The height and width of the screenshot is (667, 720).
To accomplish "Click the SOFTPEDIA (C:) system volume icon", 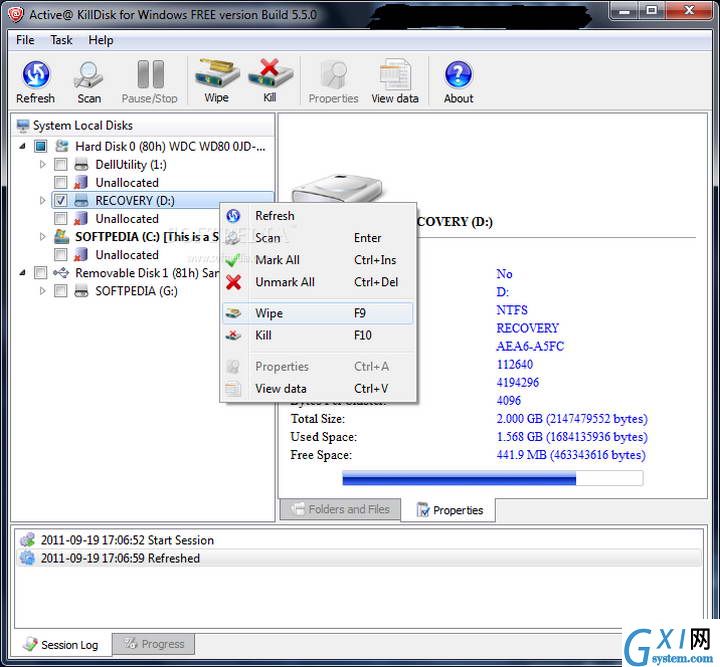I will point(62,237).
